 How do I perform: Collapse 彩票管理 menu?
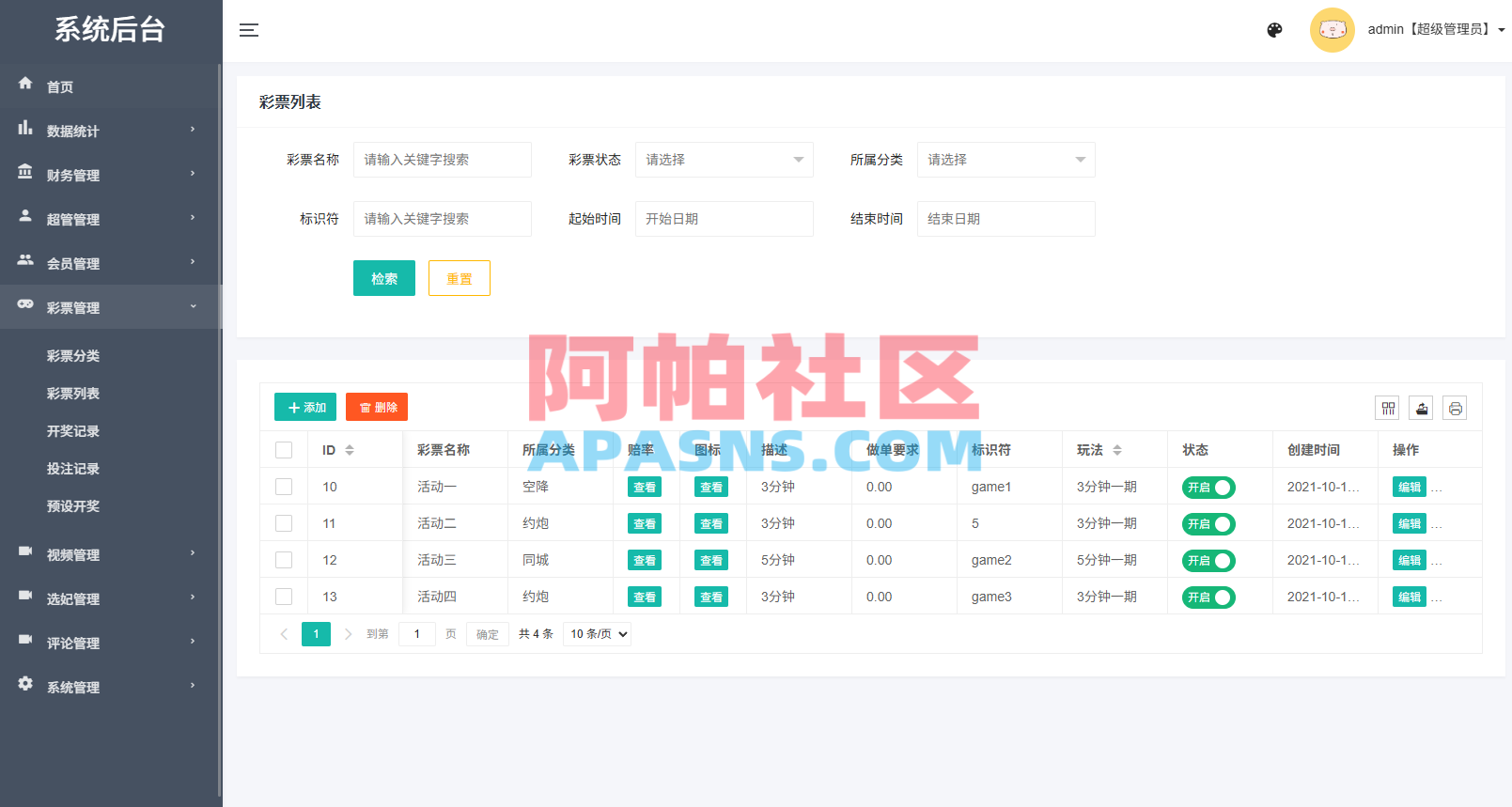[x=111, y=307]
